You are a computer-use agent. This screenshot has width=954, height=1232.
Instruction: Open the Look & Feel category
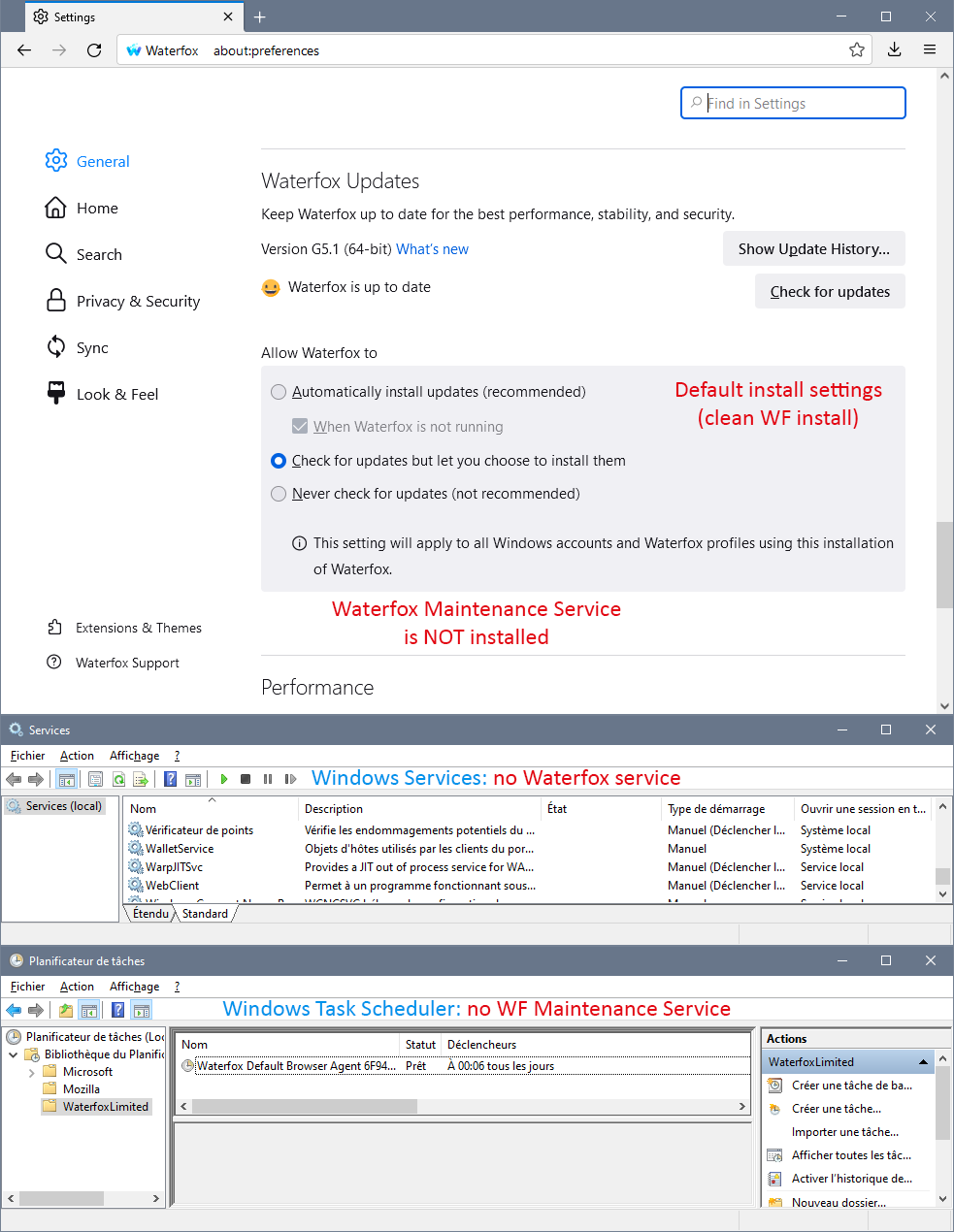click(x=102, y=394)
